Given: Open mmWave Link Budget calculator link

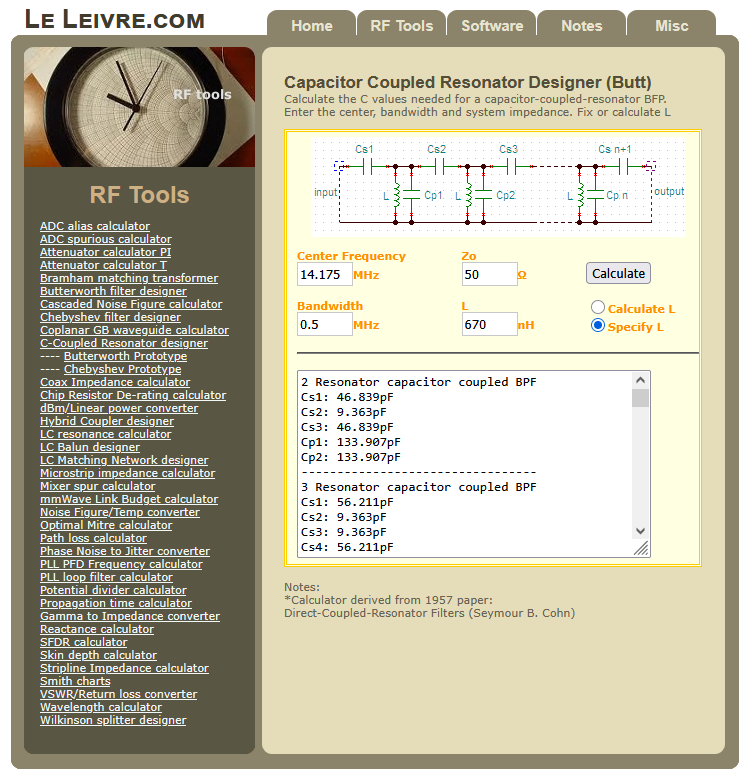Looking at the screenshot, I should [x=129, y=499].
